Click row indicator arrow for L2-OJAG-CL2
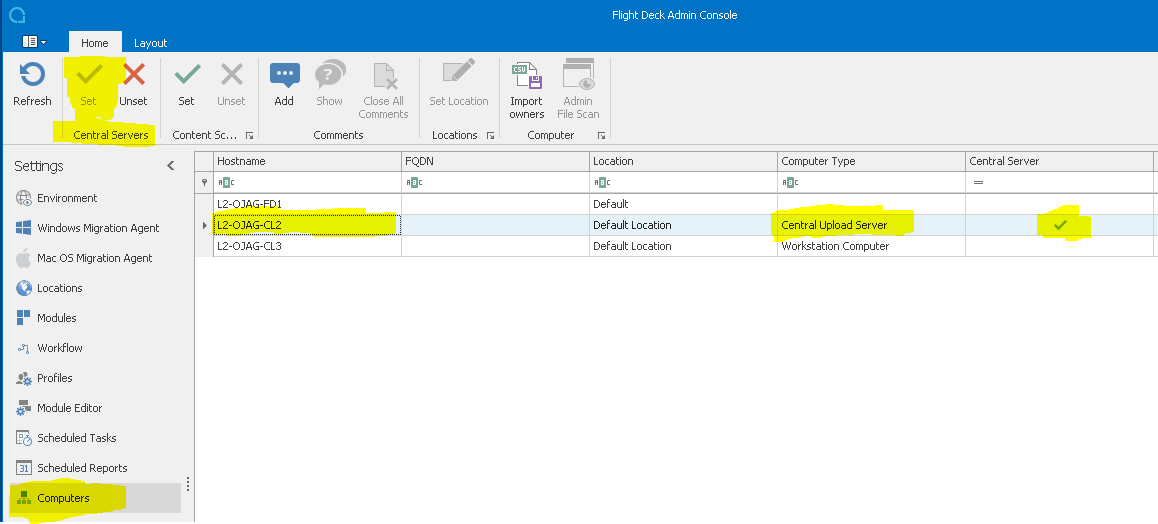Screen dimensions: 1158x524 coord(205,225)
